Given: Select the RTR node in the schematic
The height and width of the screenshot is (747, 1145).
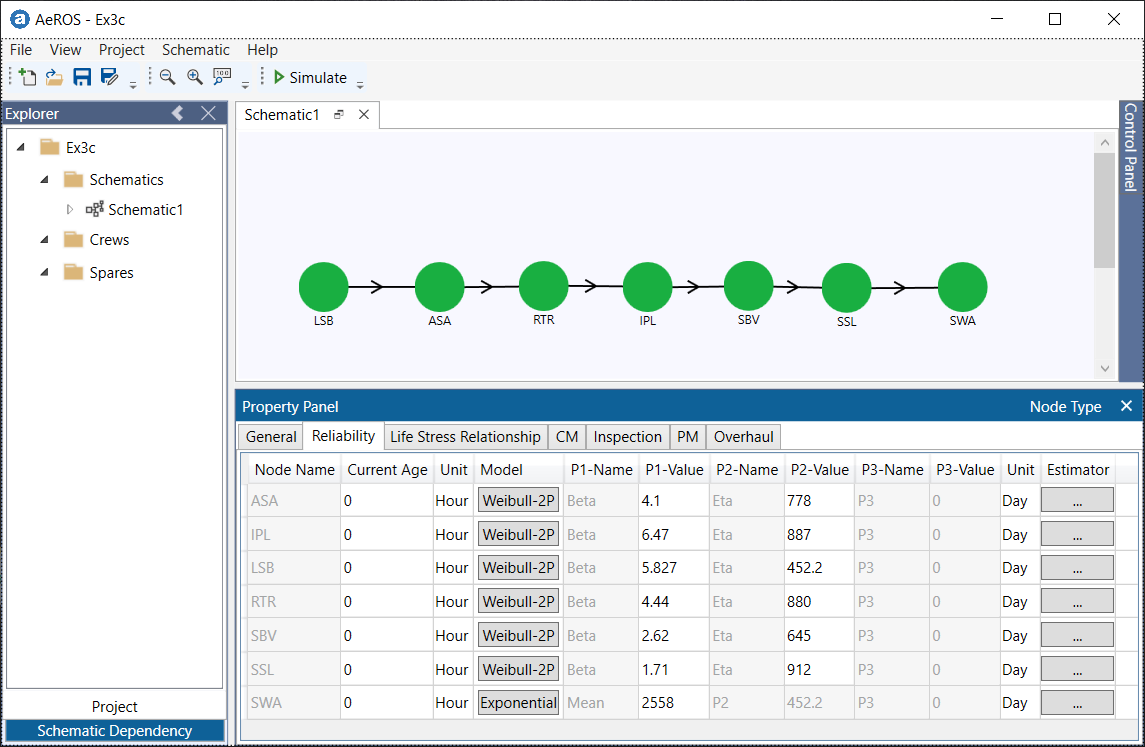Looking at the screenshot, I should (543, 286).
